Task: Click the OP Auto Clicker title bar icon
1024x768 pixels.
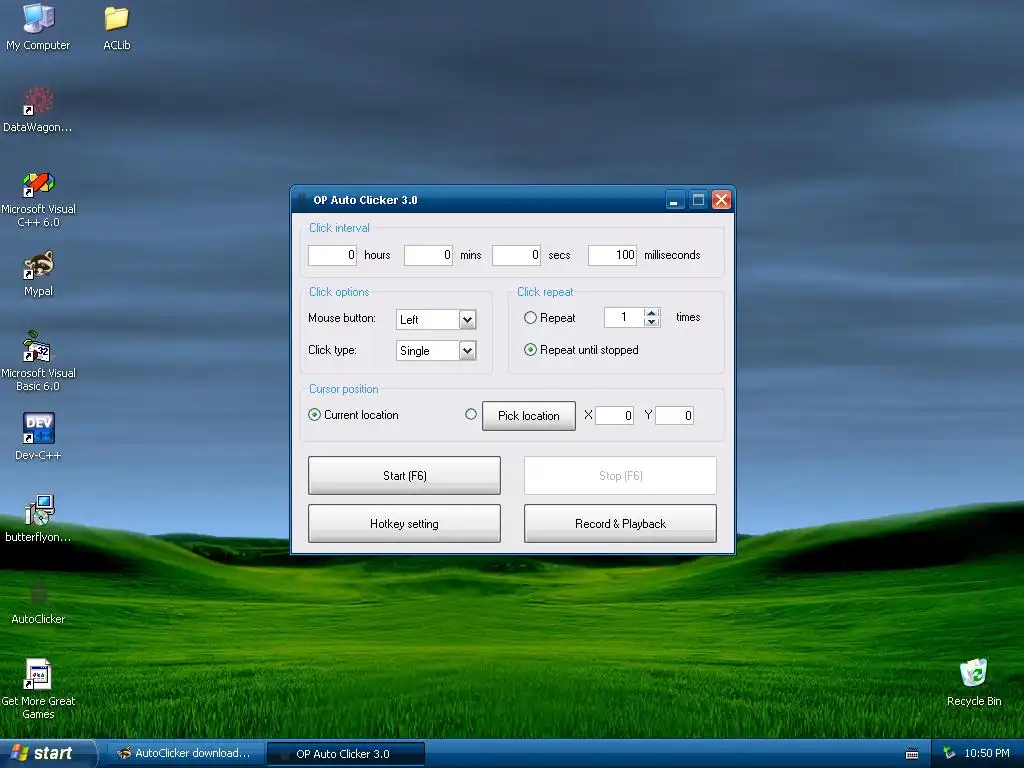Action: coord(301,200)
